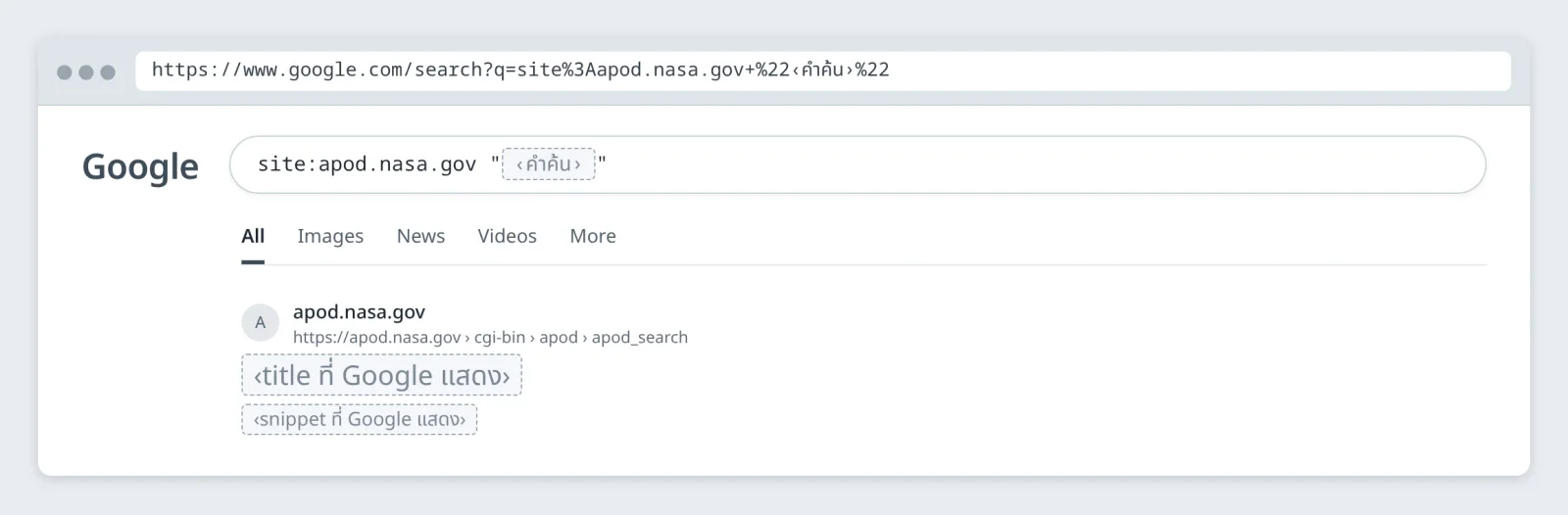The image size is (1568, 515).
Task: Focus the Google search box
Action: pyautogui.click(x=857, y=164)
